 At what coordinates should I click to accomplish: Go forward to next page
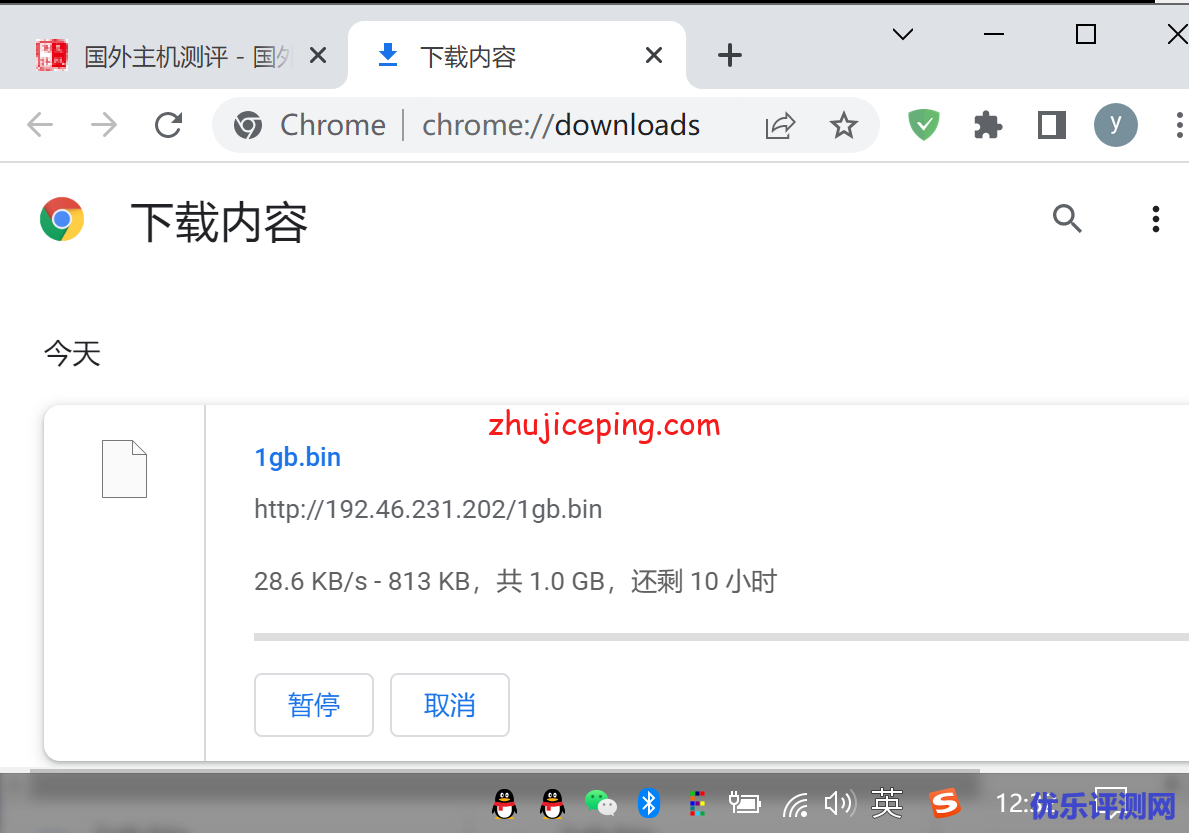(x=104, y=125)
